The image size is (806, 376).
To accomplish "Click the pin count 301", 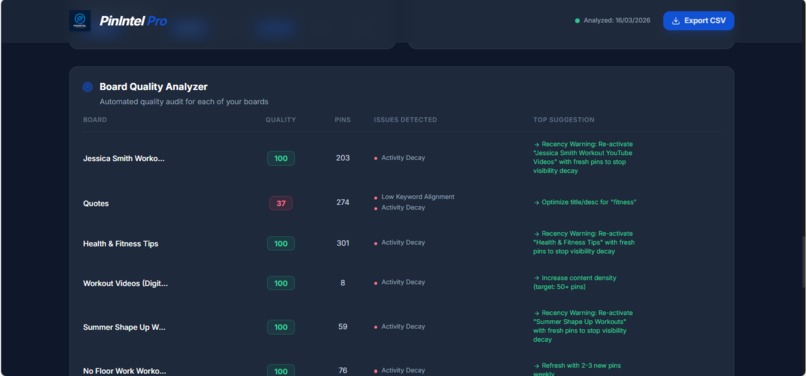I will (x=342, y=243).
